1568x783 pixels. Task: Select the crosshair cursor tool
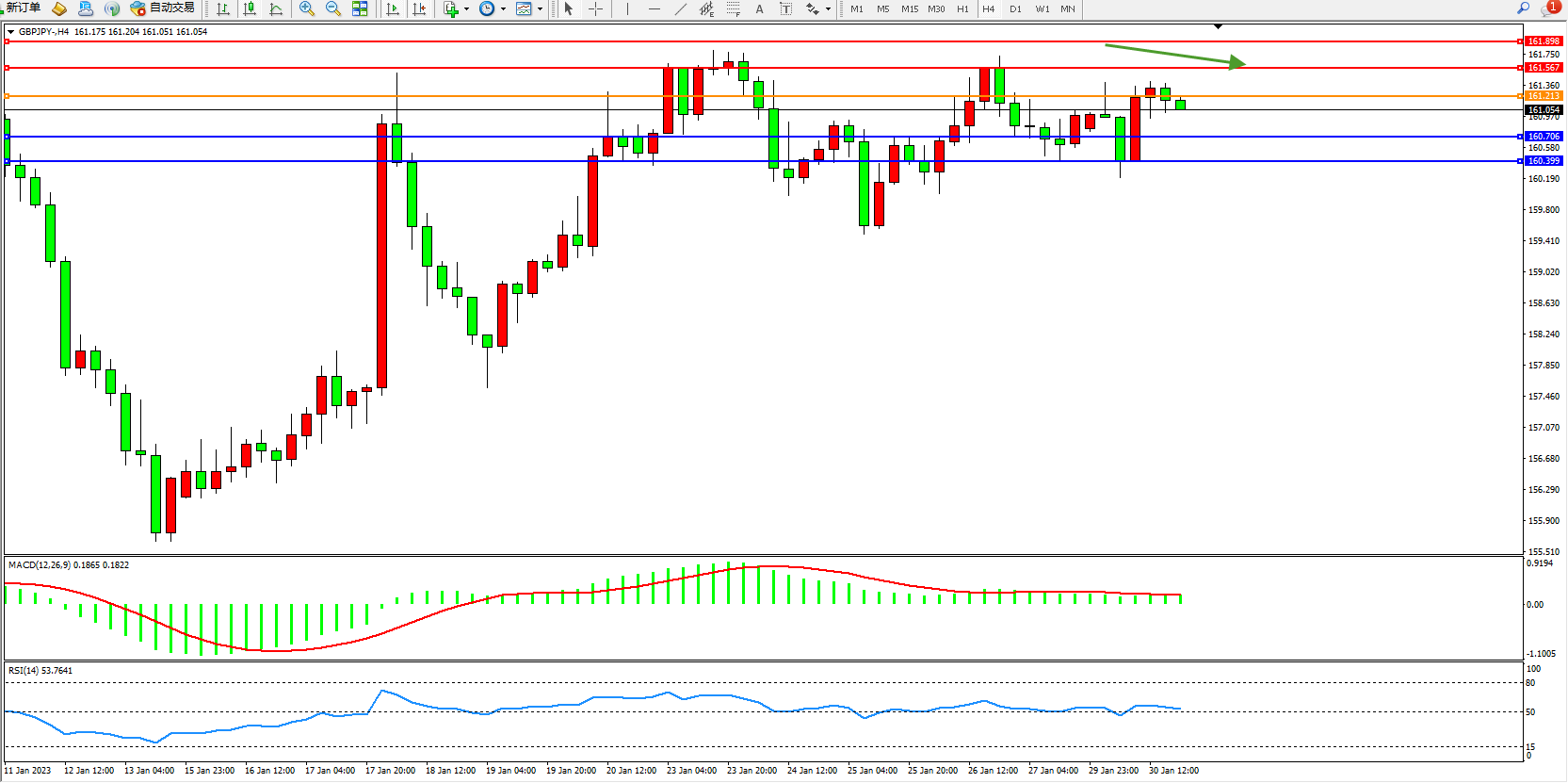pyautogui.click(x=595, y=8)
